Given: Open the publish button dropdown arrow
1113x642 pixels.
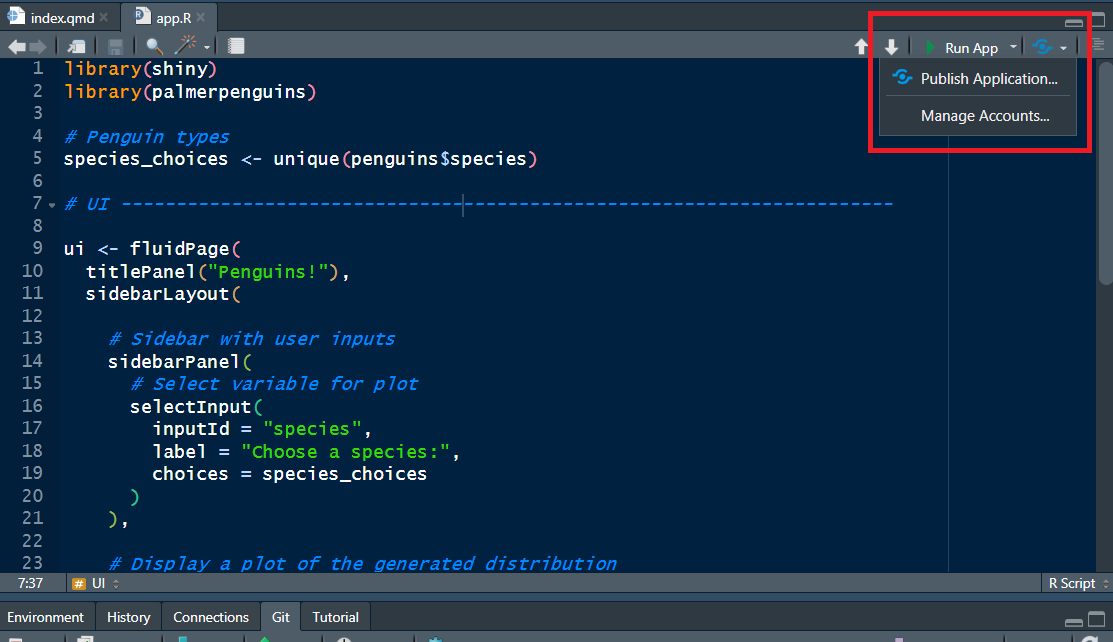Looking at the screenshot, I should pos(1062,46).
